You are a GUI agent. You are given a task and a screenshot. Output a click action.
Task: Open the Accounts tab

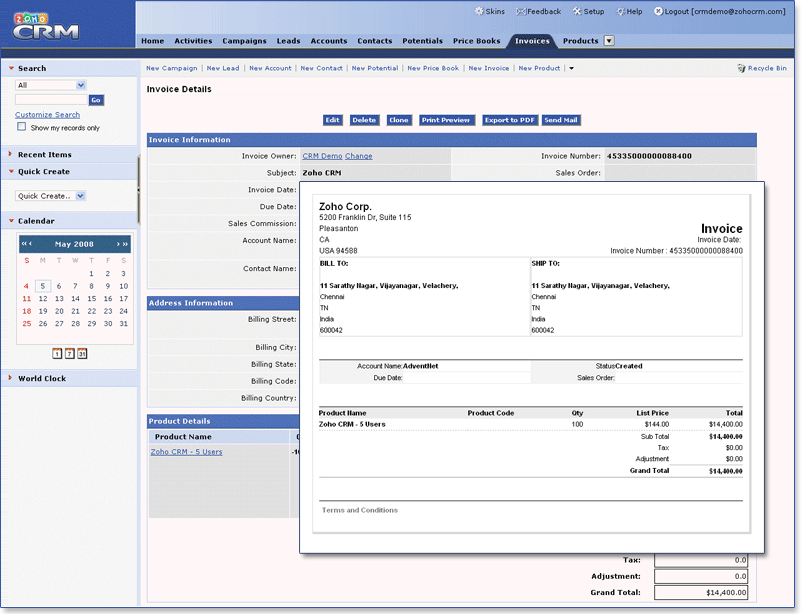click(328, 41)
